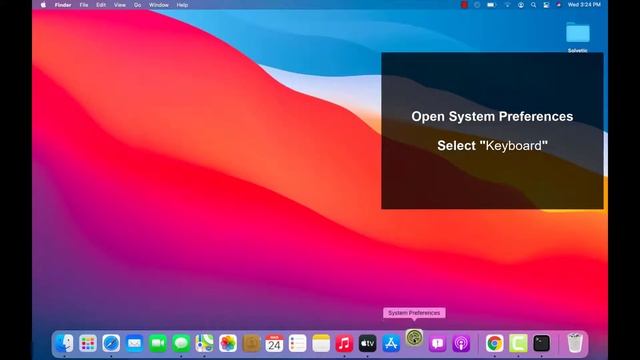Screen dimensions: 640x360
Task: Launch Safari from the Dock
Action: click(x=111, y=343)
